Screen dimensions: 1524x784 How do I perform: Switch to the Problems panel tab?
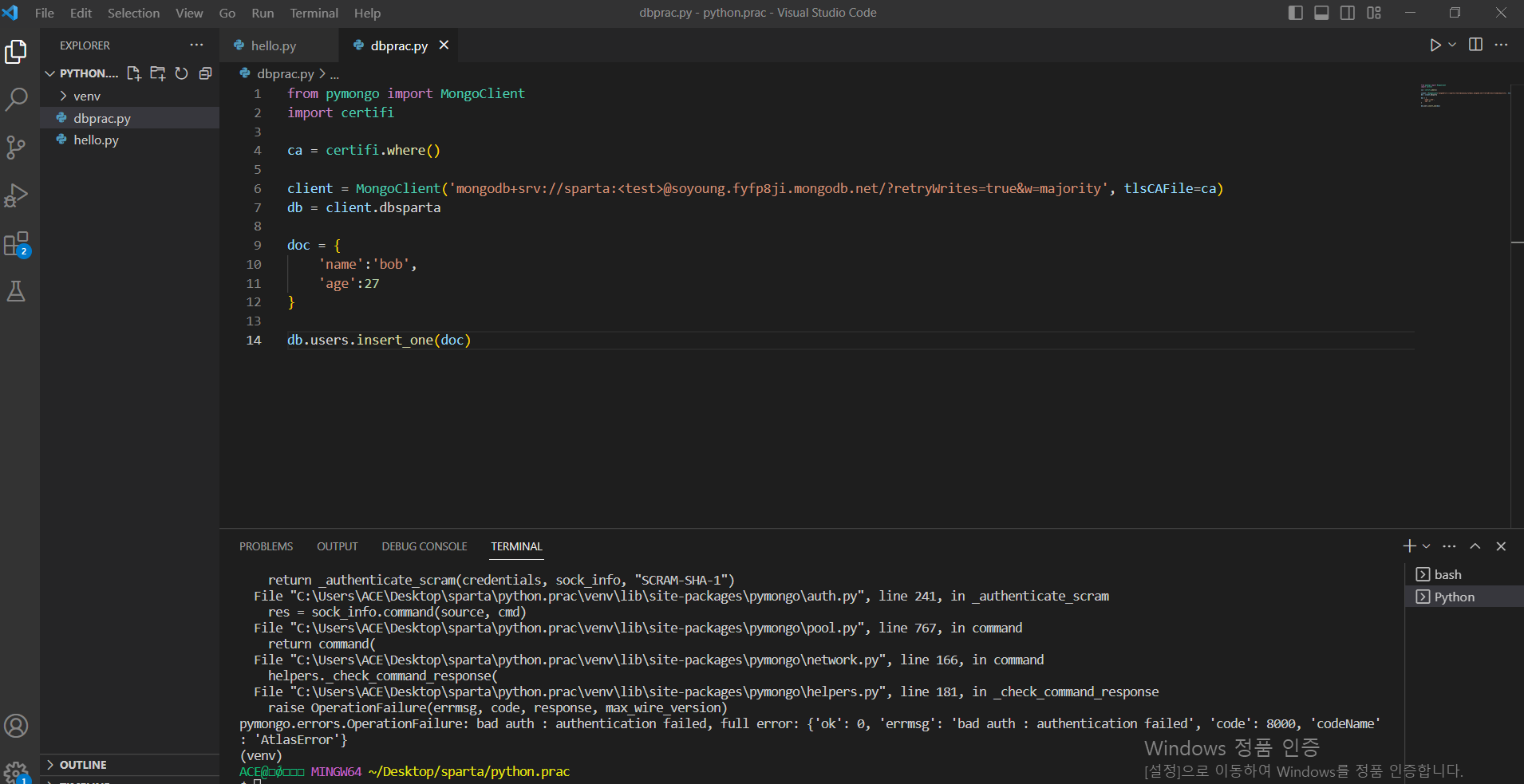(266, 546)
